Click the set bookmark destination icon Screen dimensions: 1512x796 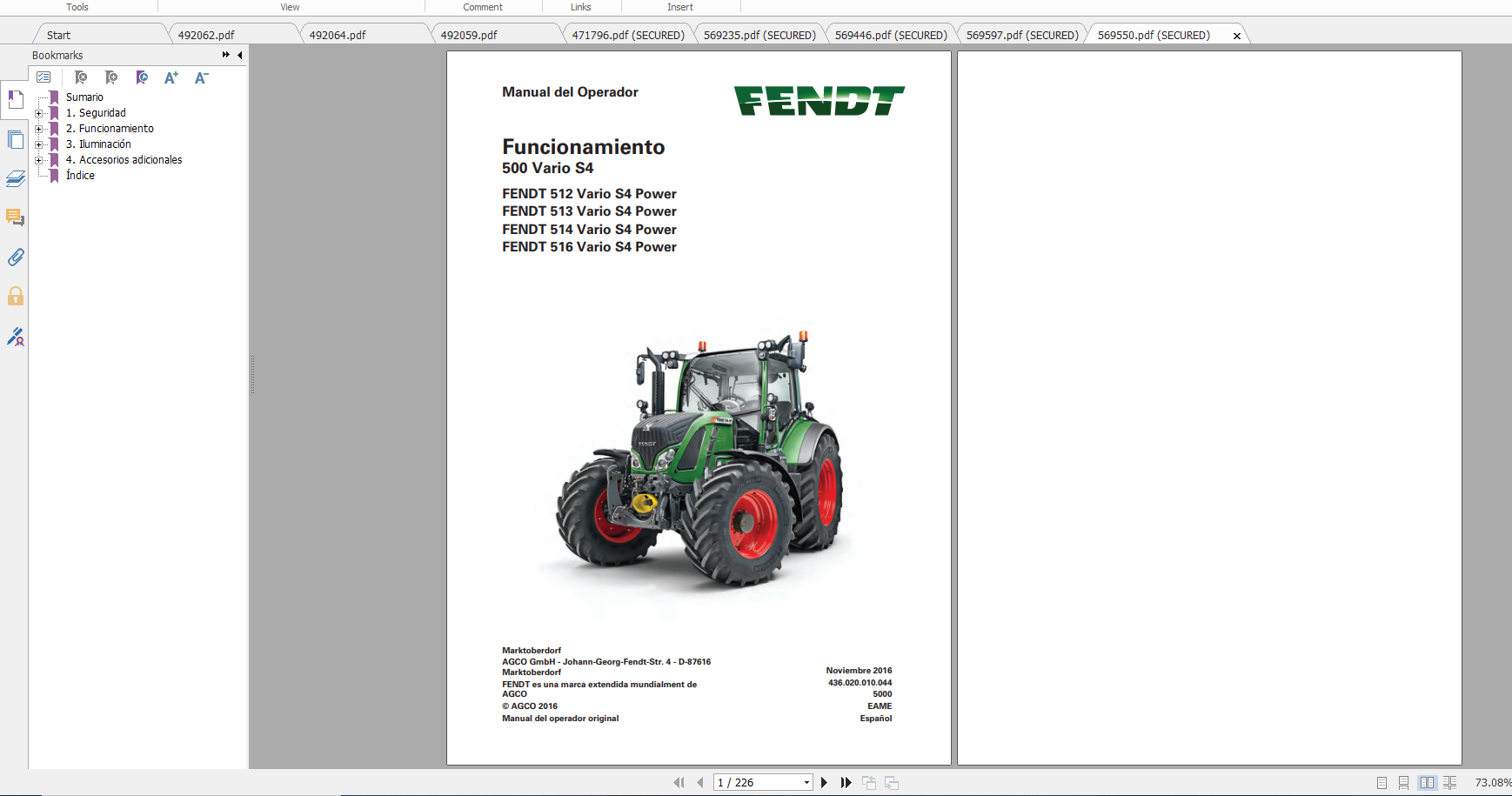pyautogui.click(x=142, y=77)
